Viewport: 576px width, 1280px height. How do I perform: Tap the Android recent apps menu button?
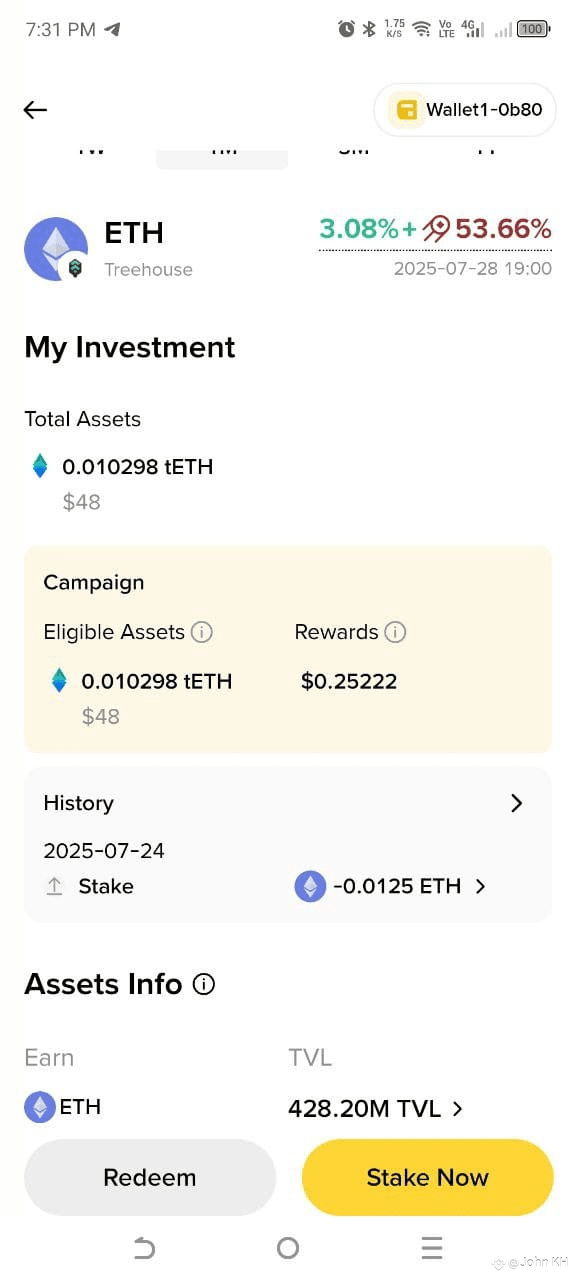(432, 1247)
